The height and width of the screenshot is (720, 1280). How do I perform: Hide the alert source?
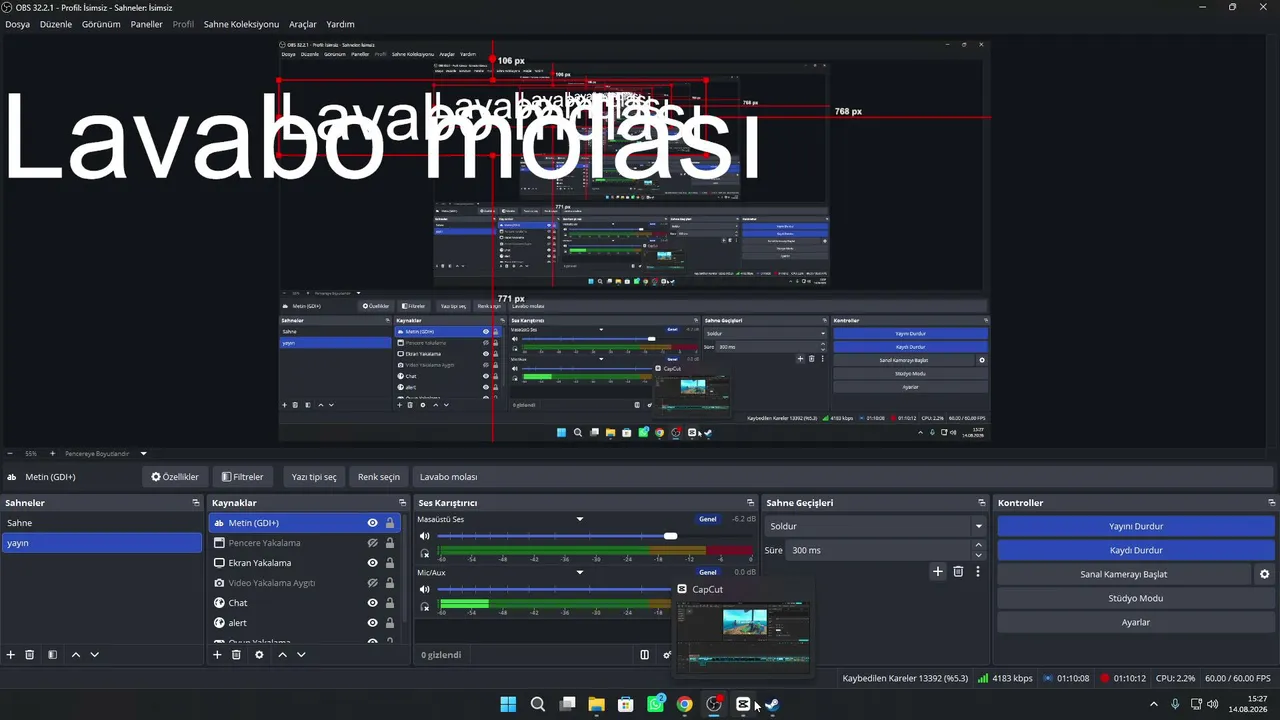tap(372, 623)
